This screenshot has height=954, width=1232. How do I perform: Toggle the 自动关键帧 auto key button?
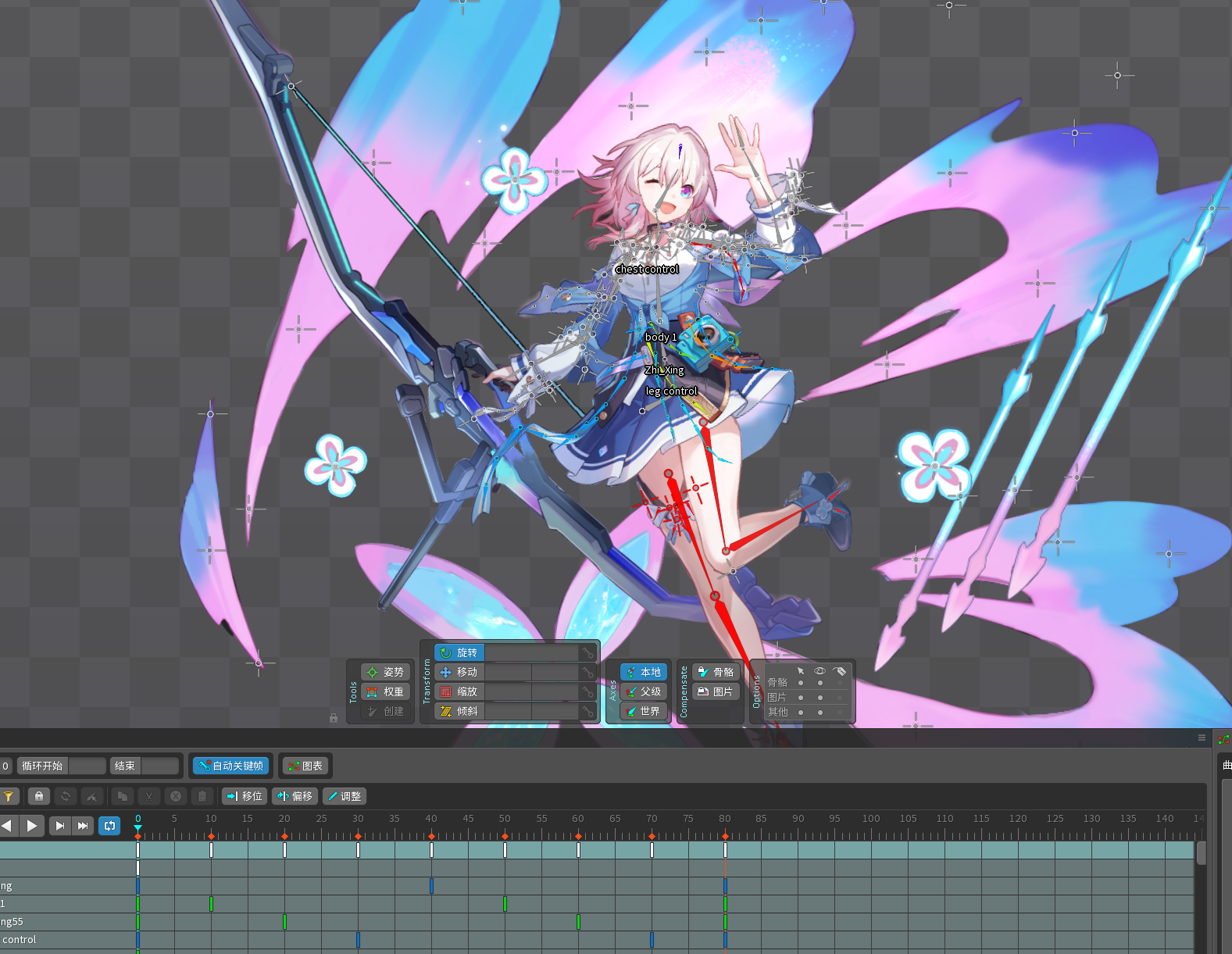[x=230, y=766]
